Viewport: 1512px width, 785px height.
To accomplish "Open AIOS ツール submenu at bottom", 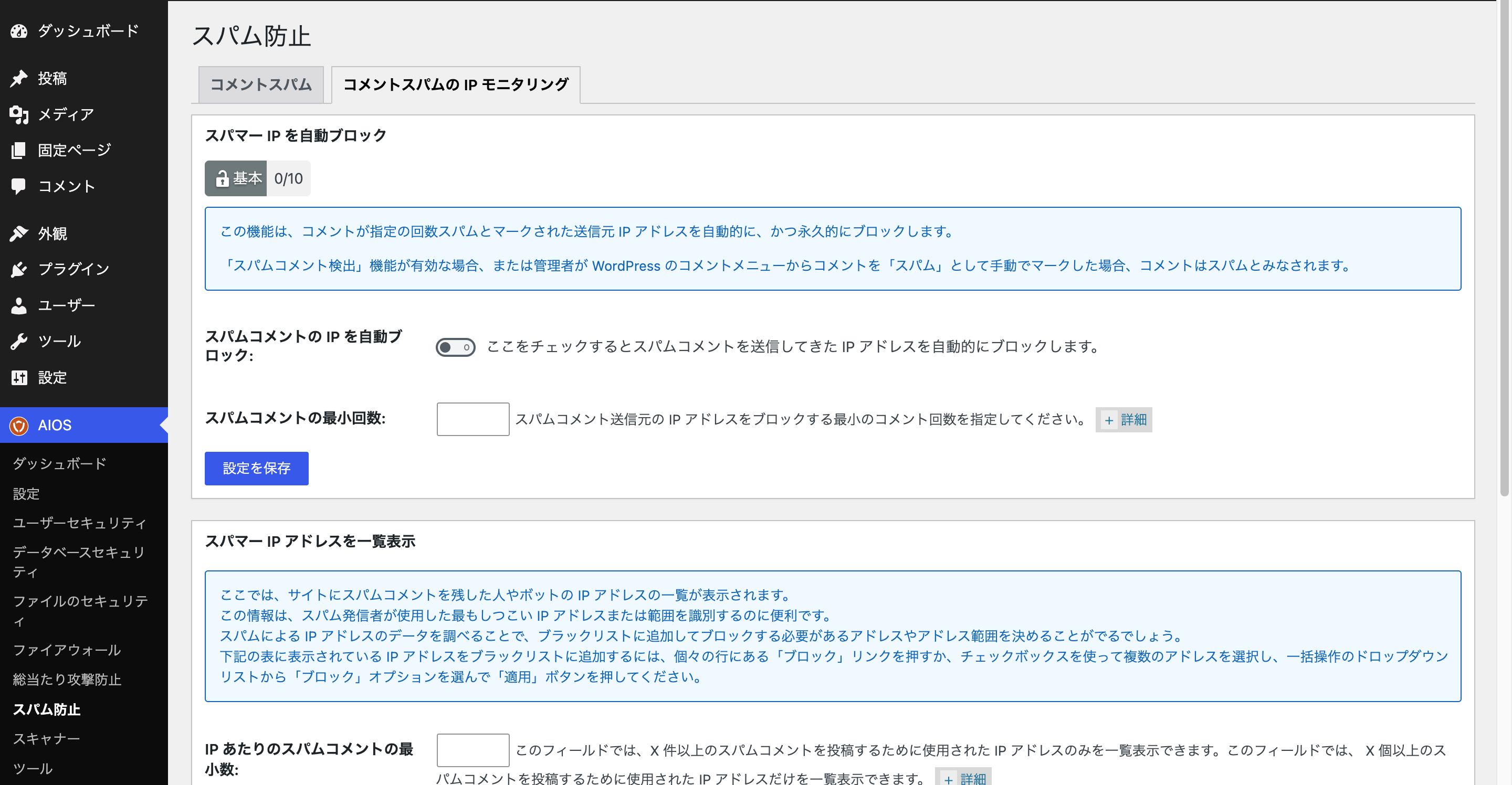I will click(x=32, y=769).
